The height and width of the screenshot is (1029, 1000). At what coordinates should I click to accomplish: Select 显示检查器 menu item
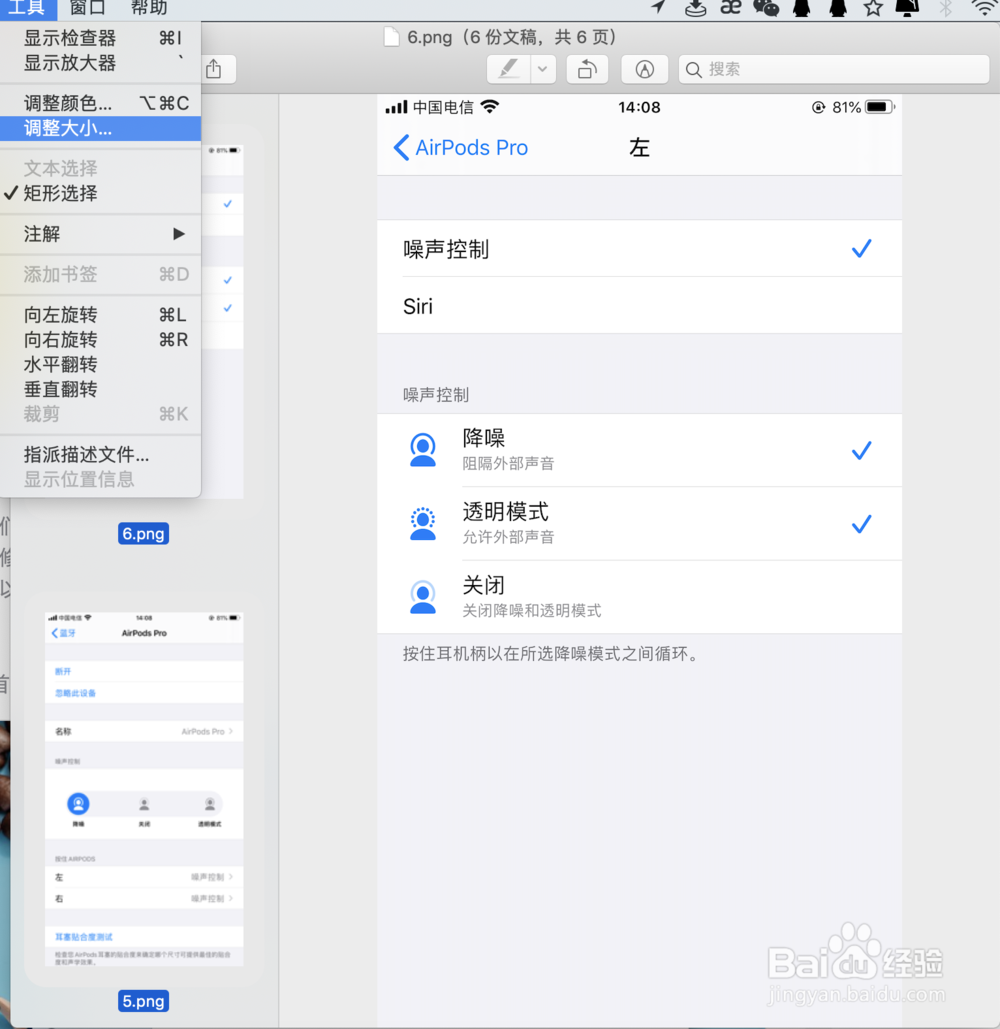point(100,38)
